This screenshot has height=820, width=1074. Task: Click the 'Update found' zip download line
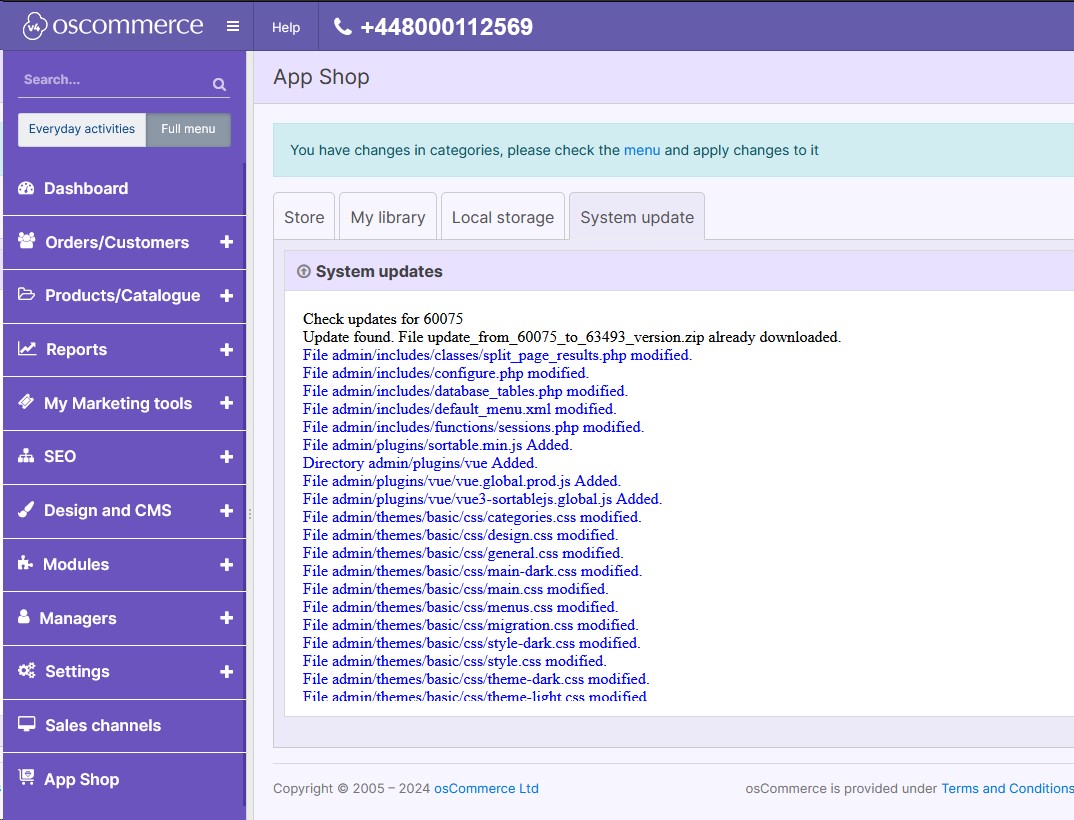point(572,337)
